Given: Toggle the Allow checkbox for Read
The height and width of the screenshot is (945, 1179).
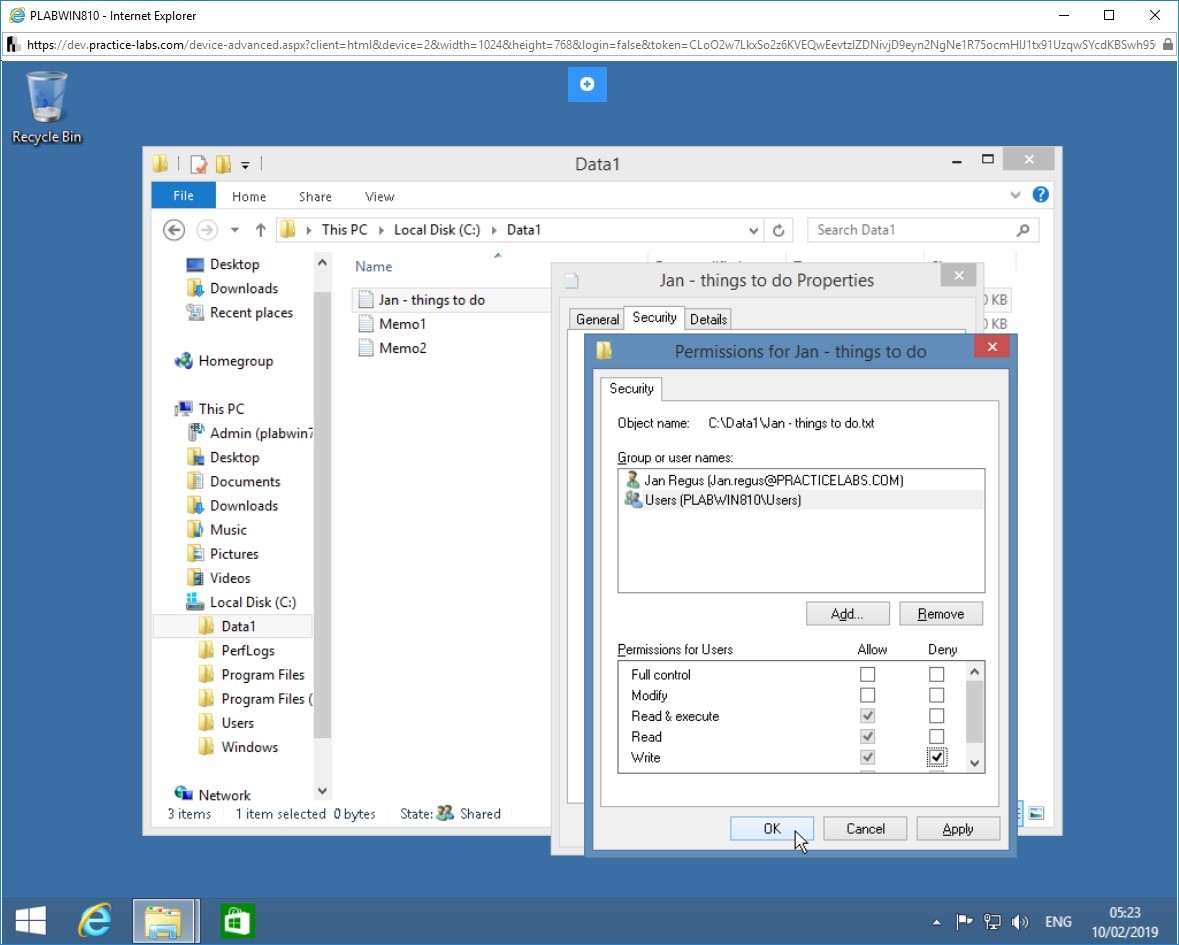Looking at the screenshot, I should point(867,737).
